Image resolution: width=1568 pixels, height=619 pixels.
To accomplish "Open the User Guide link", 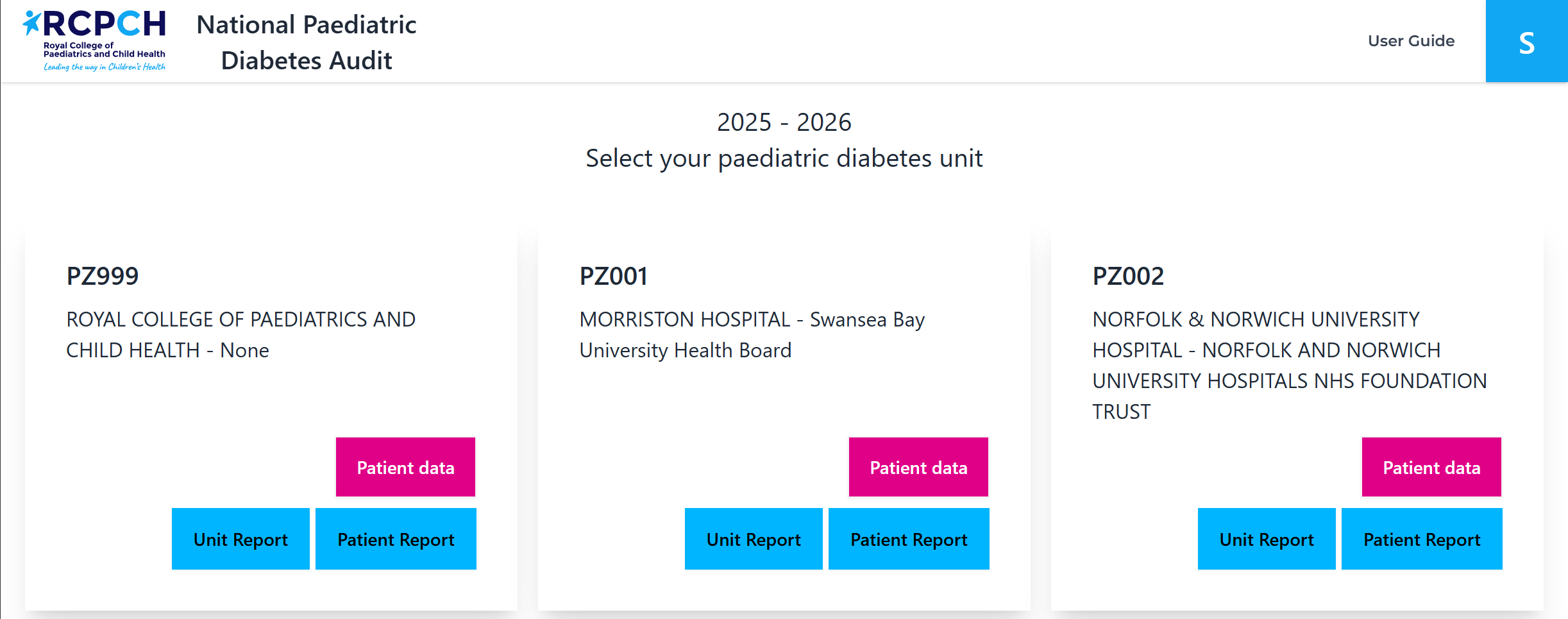I will coord(1411,41).
